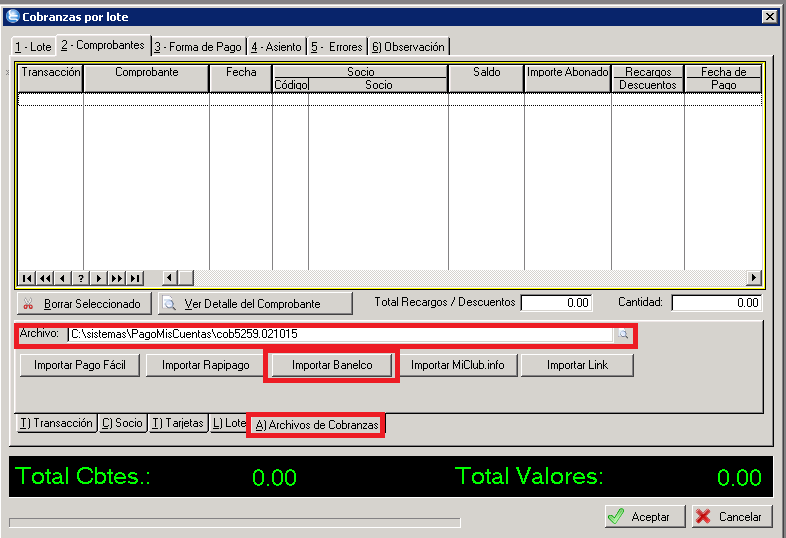Browse for file with Archivo magnifier icon
786x538 pixels.
pyautogui.click(x=623, y=334)
